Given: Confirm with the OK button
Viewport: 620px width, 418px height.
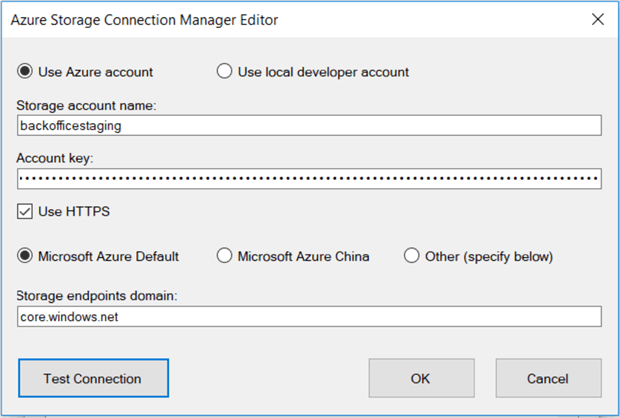Looking at the screenshot, I should [420, 379].
